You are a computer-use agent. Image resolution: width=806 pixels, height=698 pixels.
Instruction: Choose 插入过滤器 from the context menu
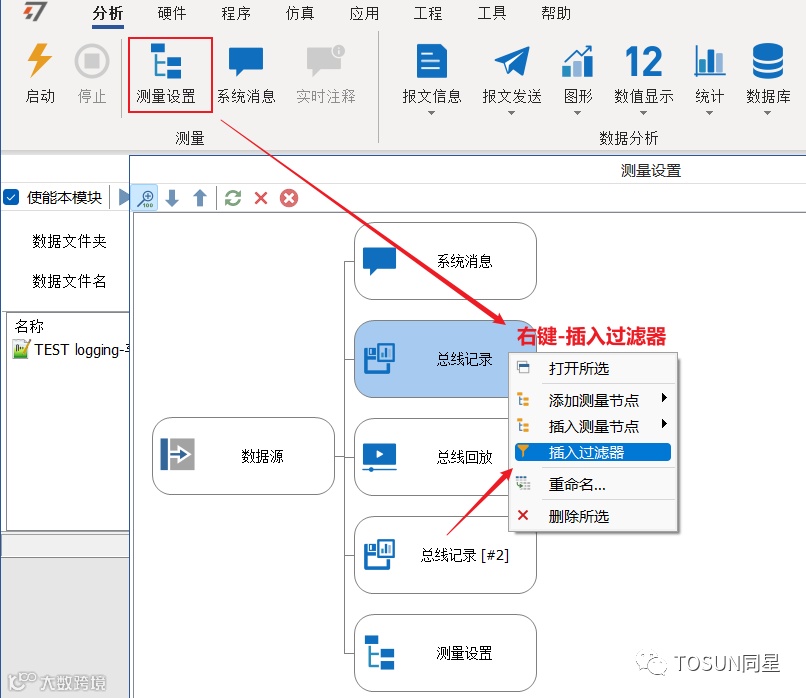click(593, 452)
